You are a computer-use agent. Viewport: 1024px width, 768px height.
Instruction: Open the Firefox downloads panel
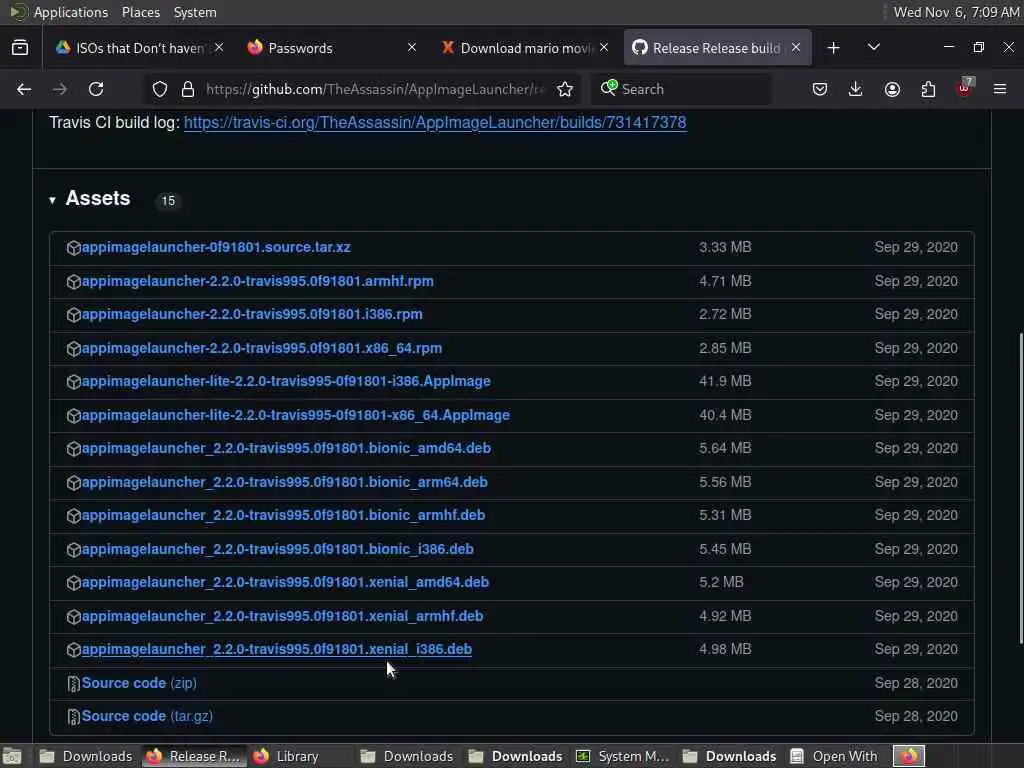pyautogui.click(x=856, y=89)
